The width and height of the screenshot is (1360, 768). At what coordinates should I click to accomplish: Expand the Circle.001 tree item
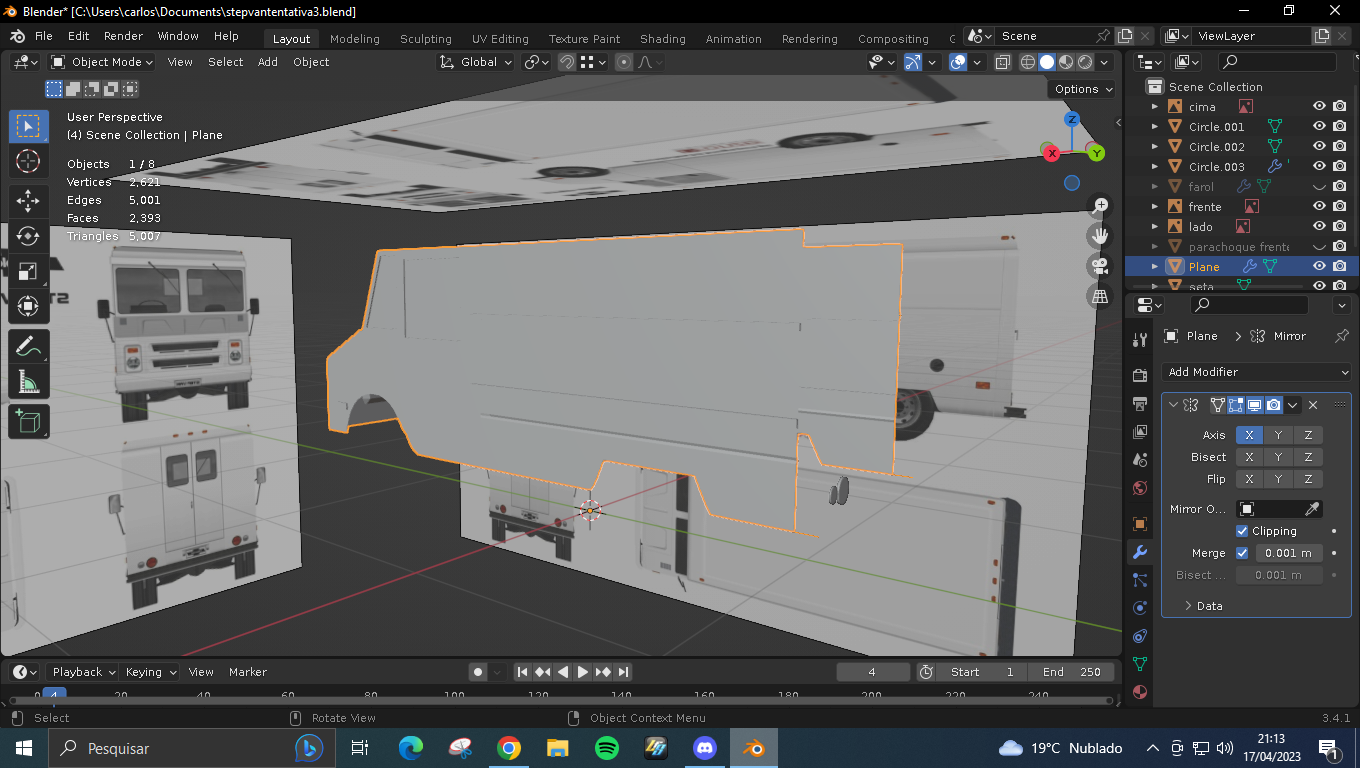[1155, 126]
